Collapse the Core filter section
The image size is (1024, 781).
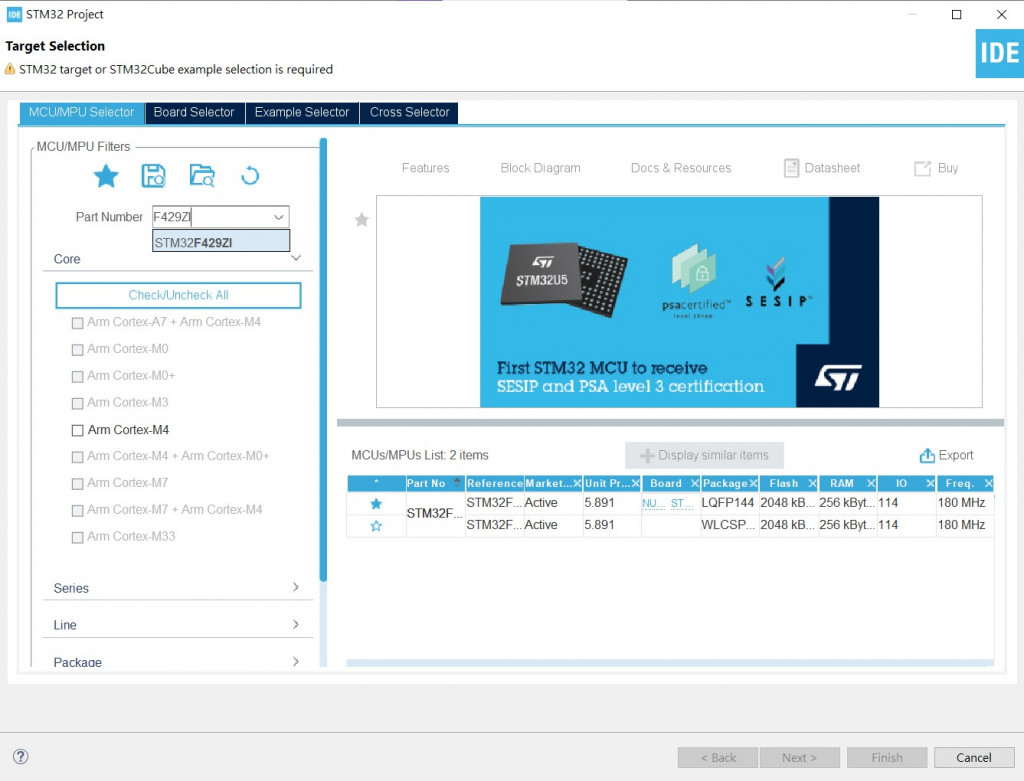296,258
